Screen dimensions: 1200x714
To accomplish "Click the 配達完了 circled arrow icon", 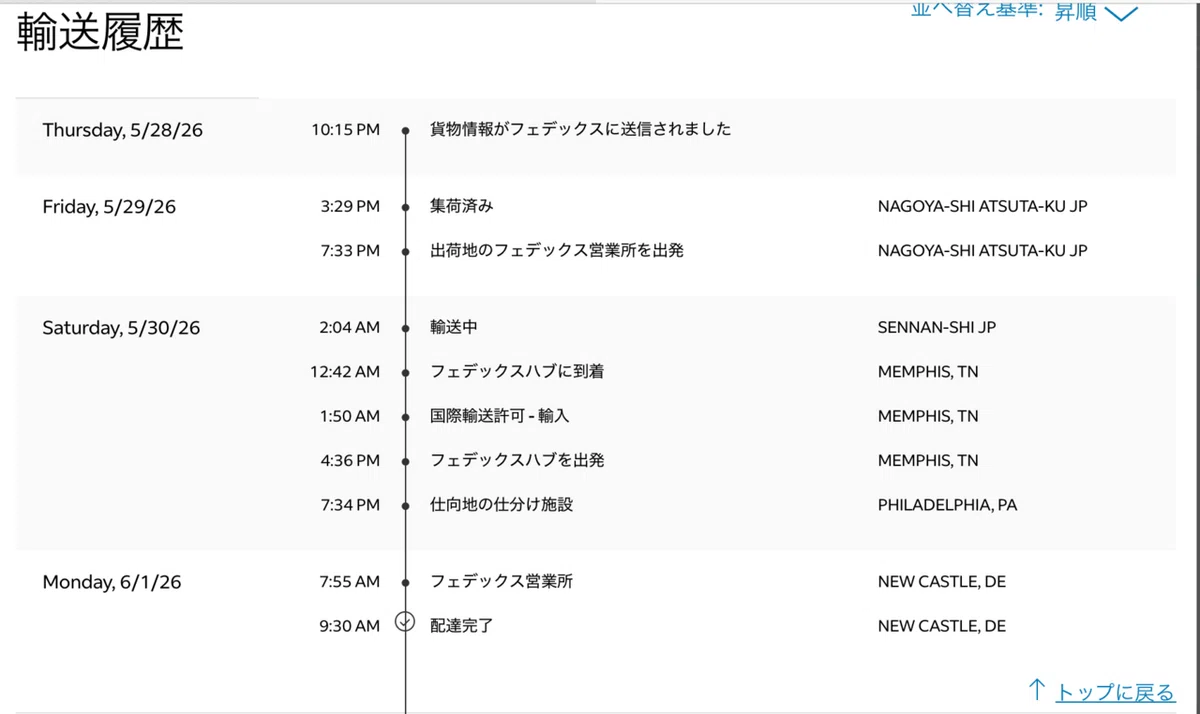I will point(405,621).
